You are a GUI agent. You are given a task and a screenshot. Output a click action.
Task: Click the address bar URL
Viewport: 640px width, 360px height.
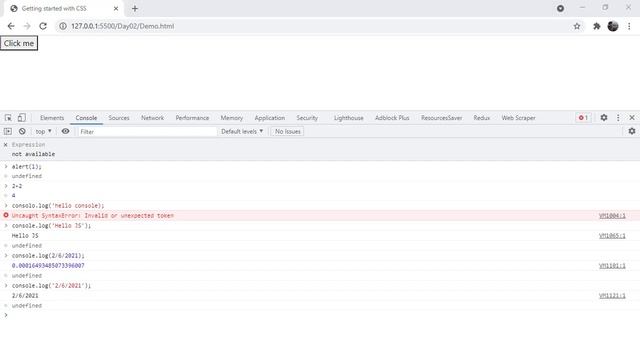point(122,26)
